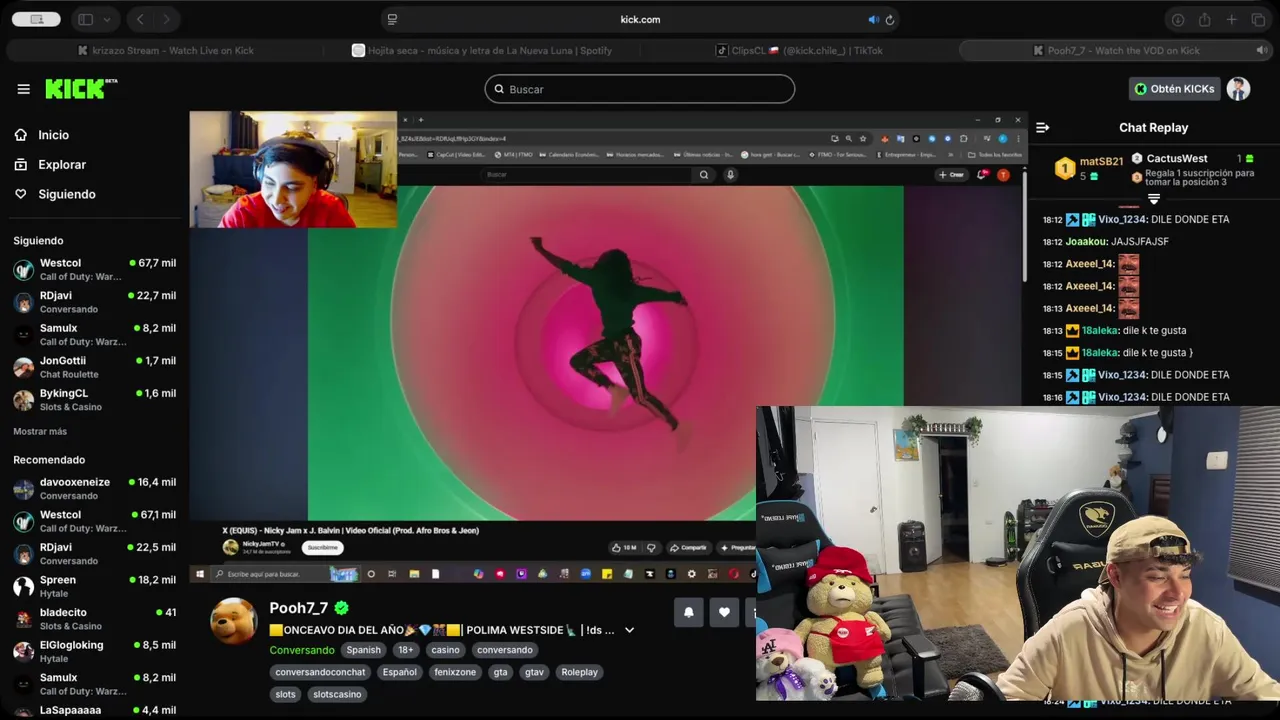Open the reader icon in the address bar
1280x720 pixels.
(x=392, y=19)
